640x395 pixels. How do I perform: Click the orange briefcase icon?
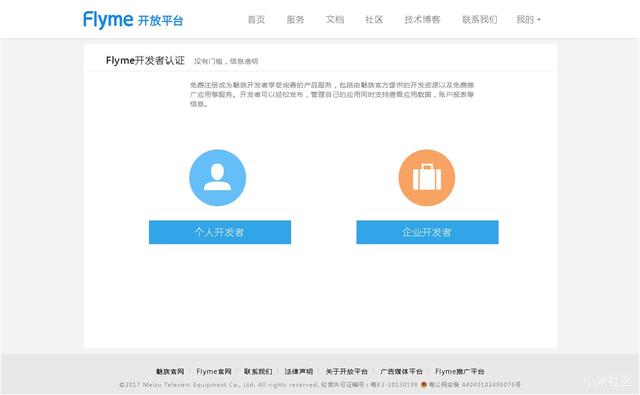click(x=427, y=178)
